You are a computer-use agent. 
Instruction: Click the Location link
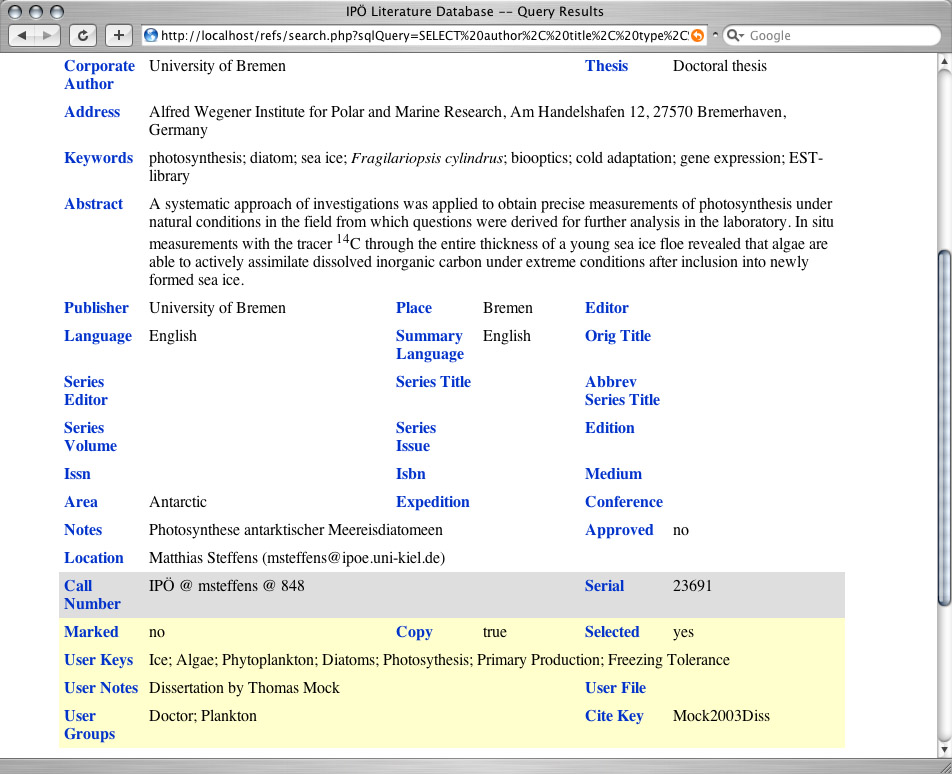(94, 558)
